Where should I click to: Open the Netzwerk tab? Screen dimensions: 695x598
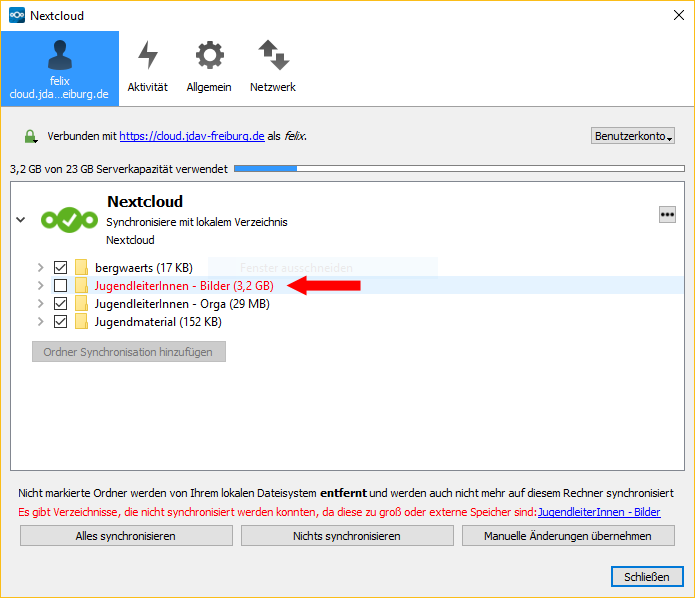273,67
